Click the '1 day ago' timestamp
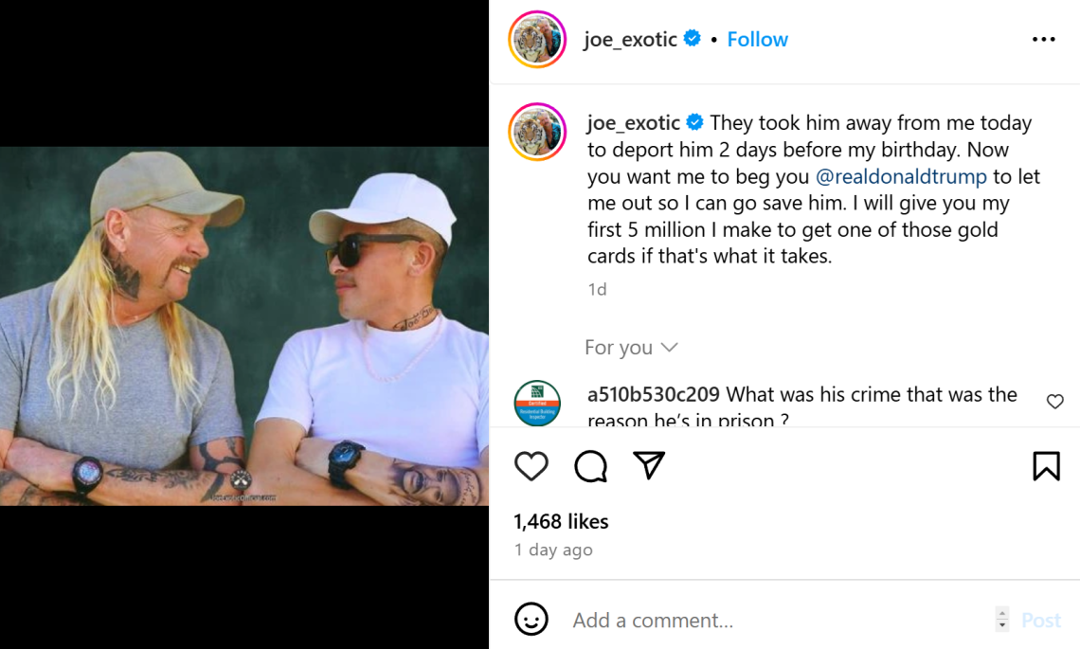The width and height of the screenshot is (1080, 649). coord(552,549)
